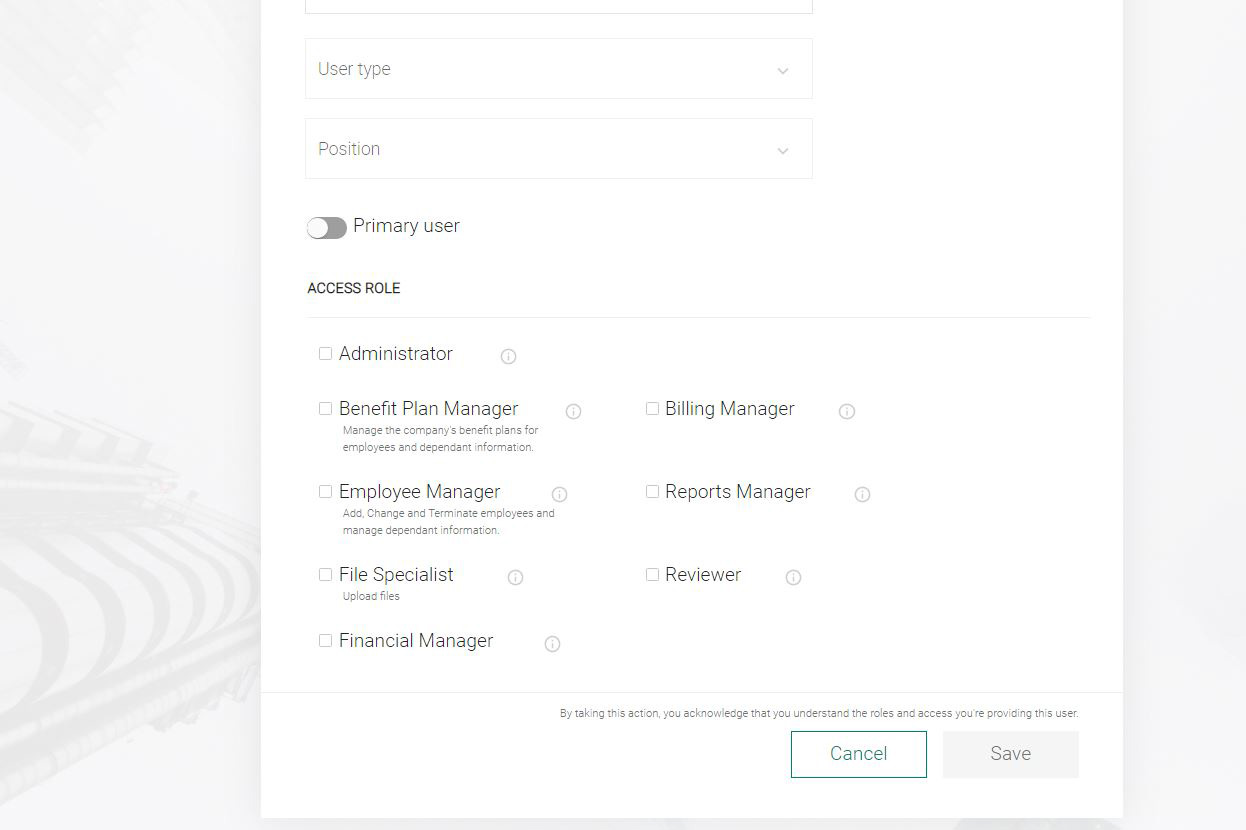Check the Financial Manager checkbox
Image resolution: width=1246 pixels, height=830 pixels.
pos(325,640)
